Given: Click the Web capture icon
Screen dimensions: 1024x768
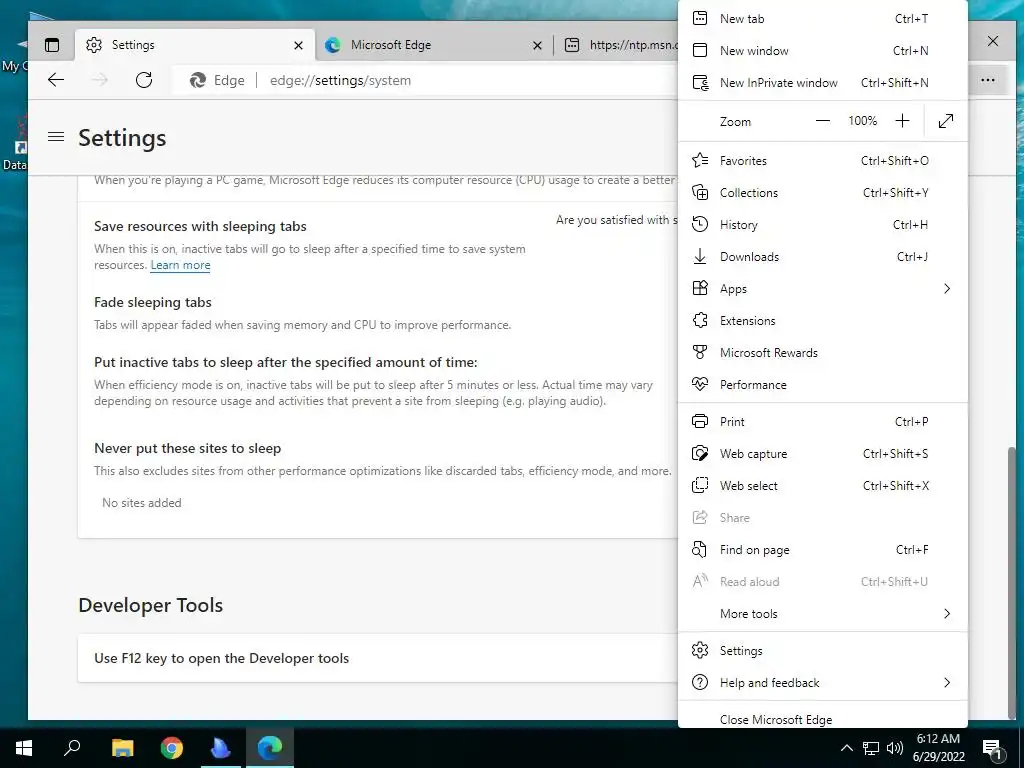Looking at the screenshot, I should tap(700, 453).
